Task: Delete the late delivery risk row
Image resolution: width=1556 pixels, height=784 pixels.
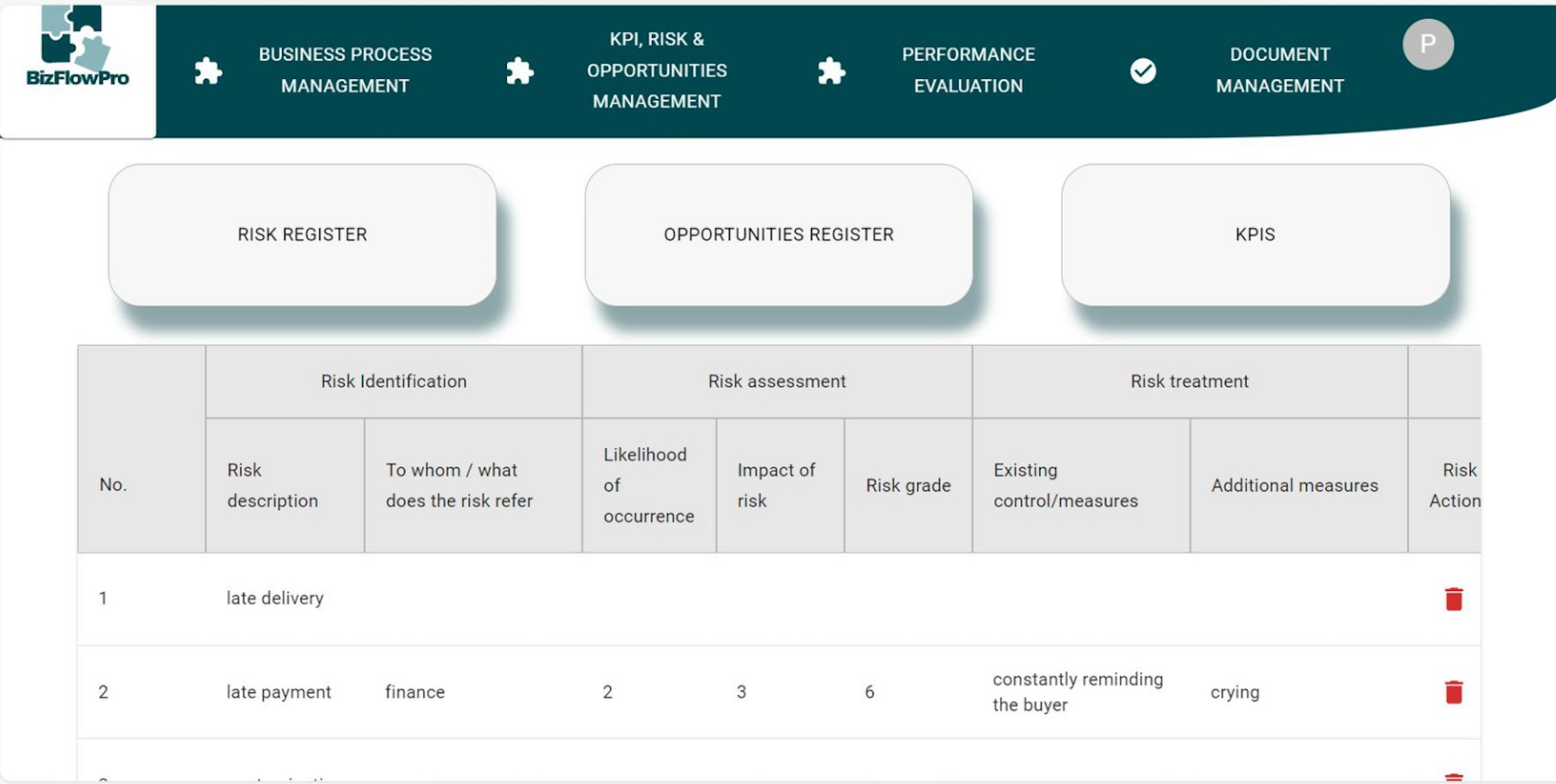Action: point(1454,599)
